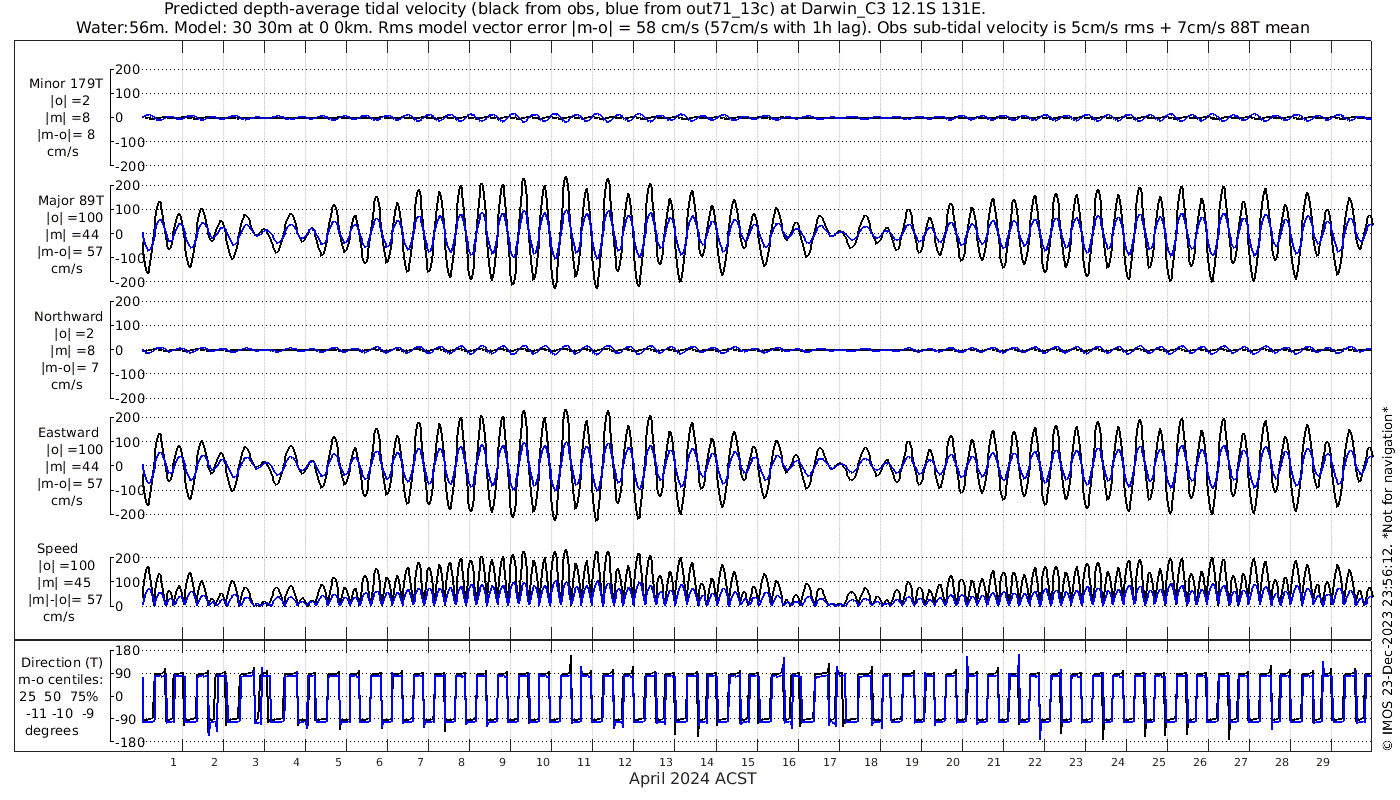This screenshot has width=1400, height=800.
Task: Click the 'Eastward' panel label
Action: coord(69,433)
